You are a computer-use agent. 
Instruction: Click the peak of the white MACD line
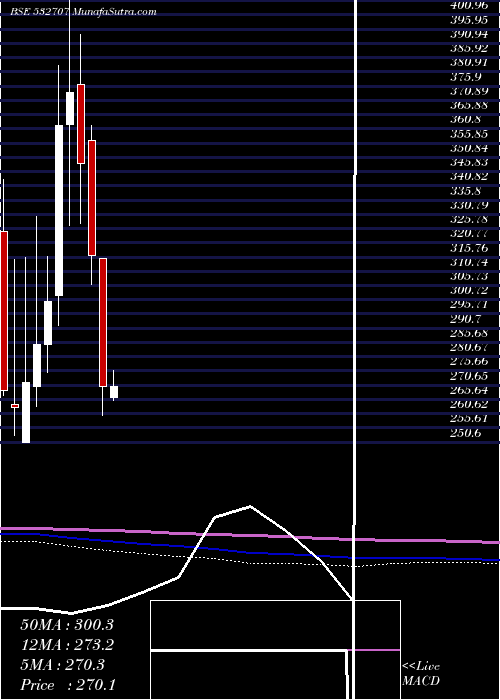(250, 506)
